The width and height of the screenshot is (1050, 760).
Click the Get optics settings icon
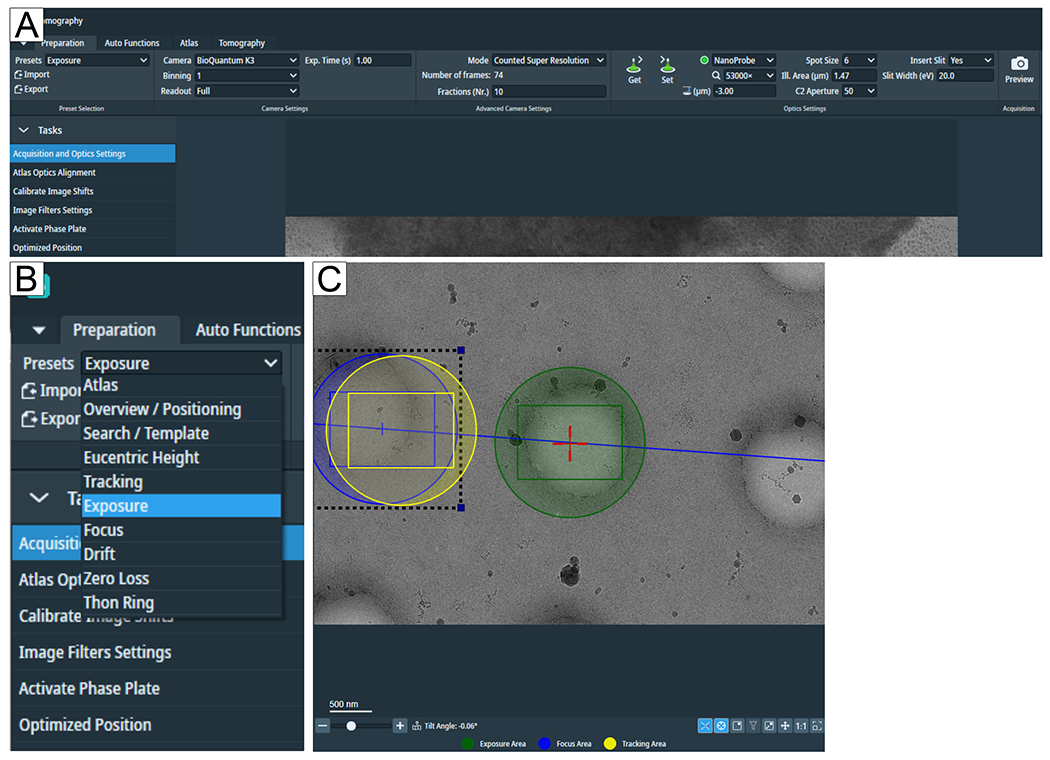(634, 65)
